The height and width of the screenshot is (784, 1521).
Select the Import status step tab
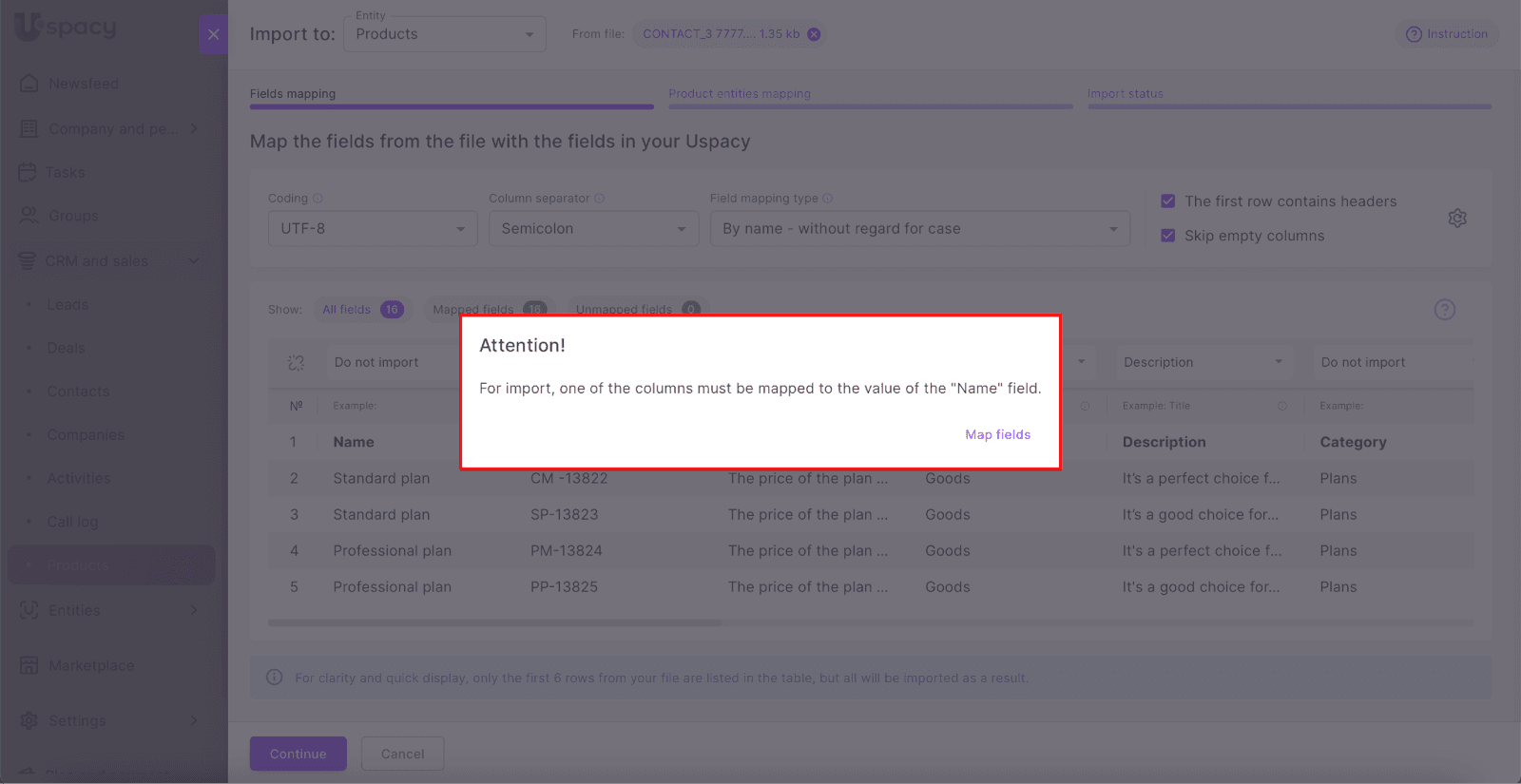tap(1125, 94)
